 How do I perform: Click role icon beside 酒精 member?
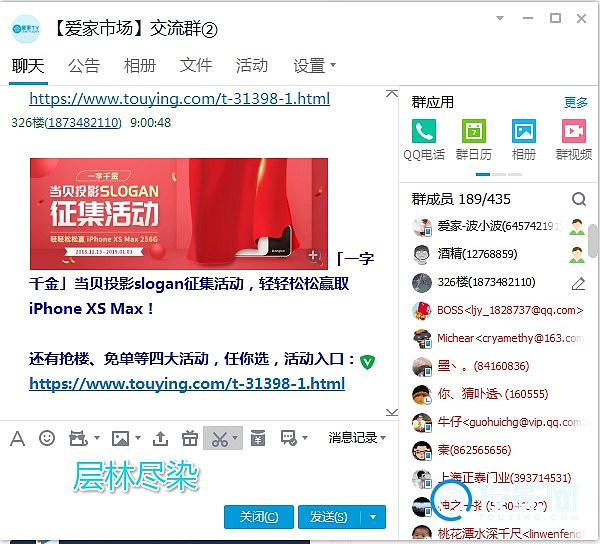[577, 255]
